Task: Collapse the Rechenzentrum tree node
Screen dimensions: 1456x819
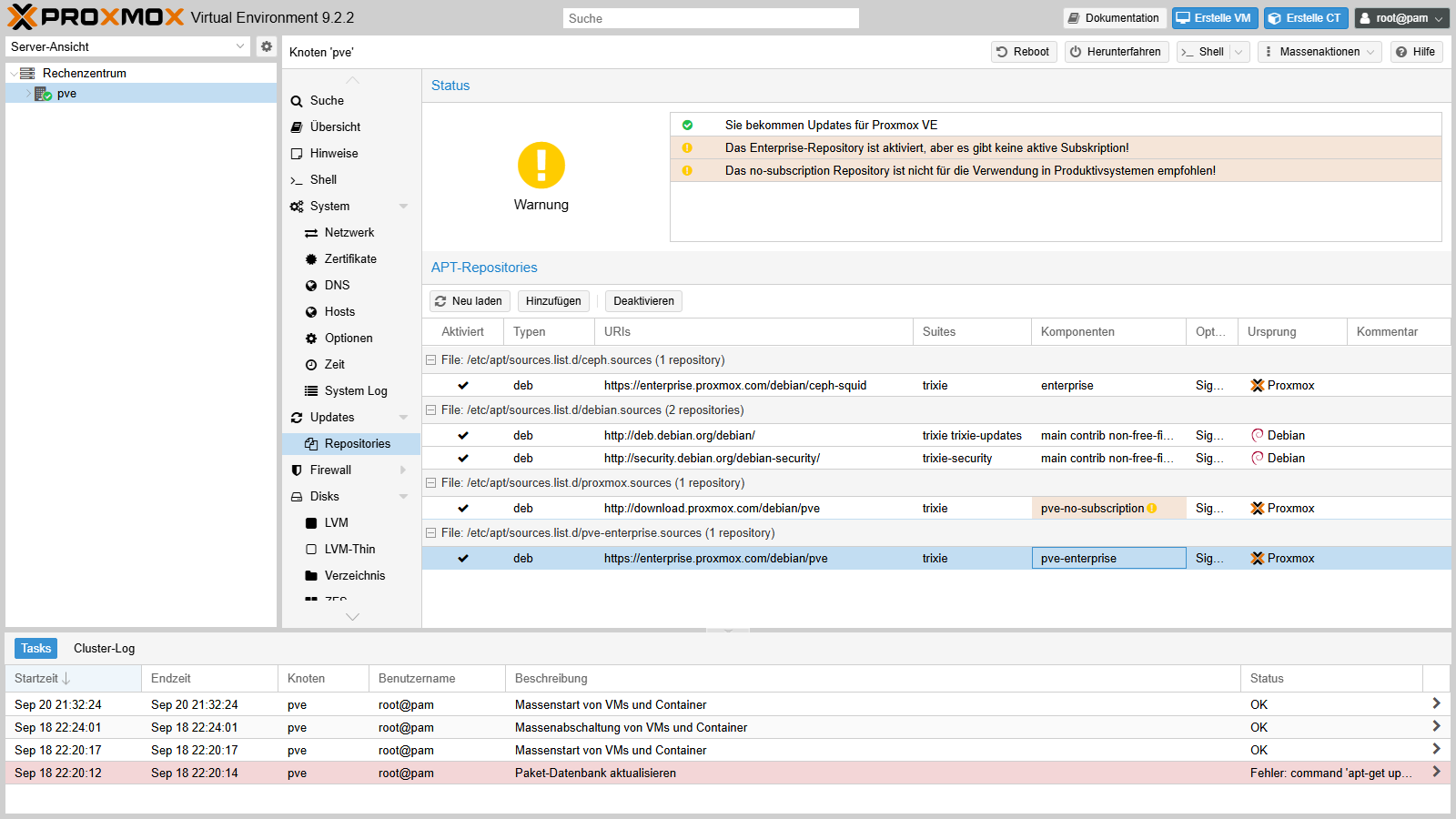Action: pyautogui.click(x=13, y=74)
